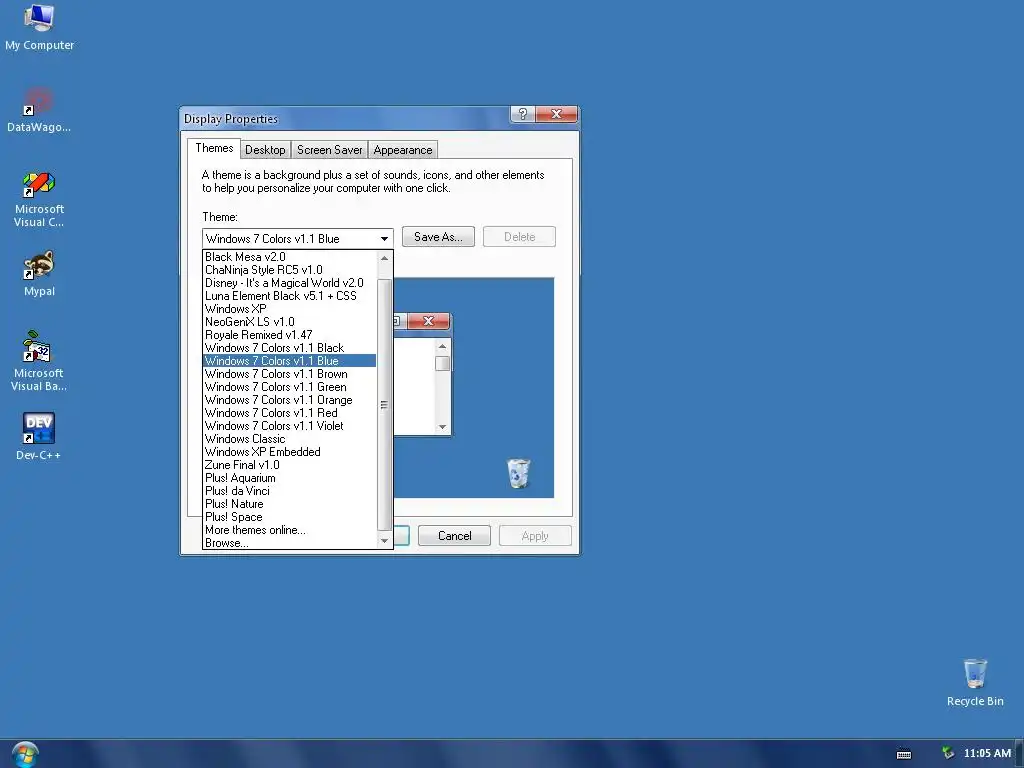Click the Delete button
The height and width of the screenshot is (768, 1024).
[519, 237]
